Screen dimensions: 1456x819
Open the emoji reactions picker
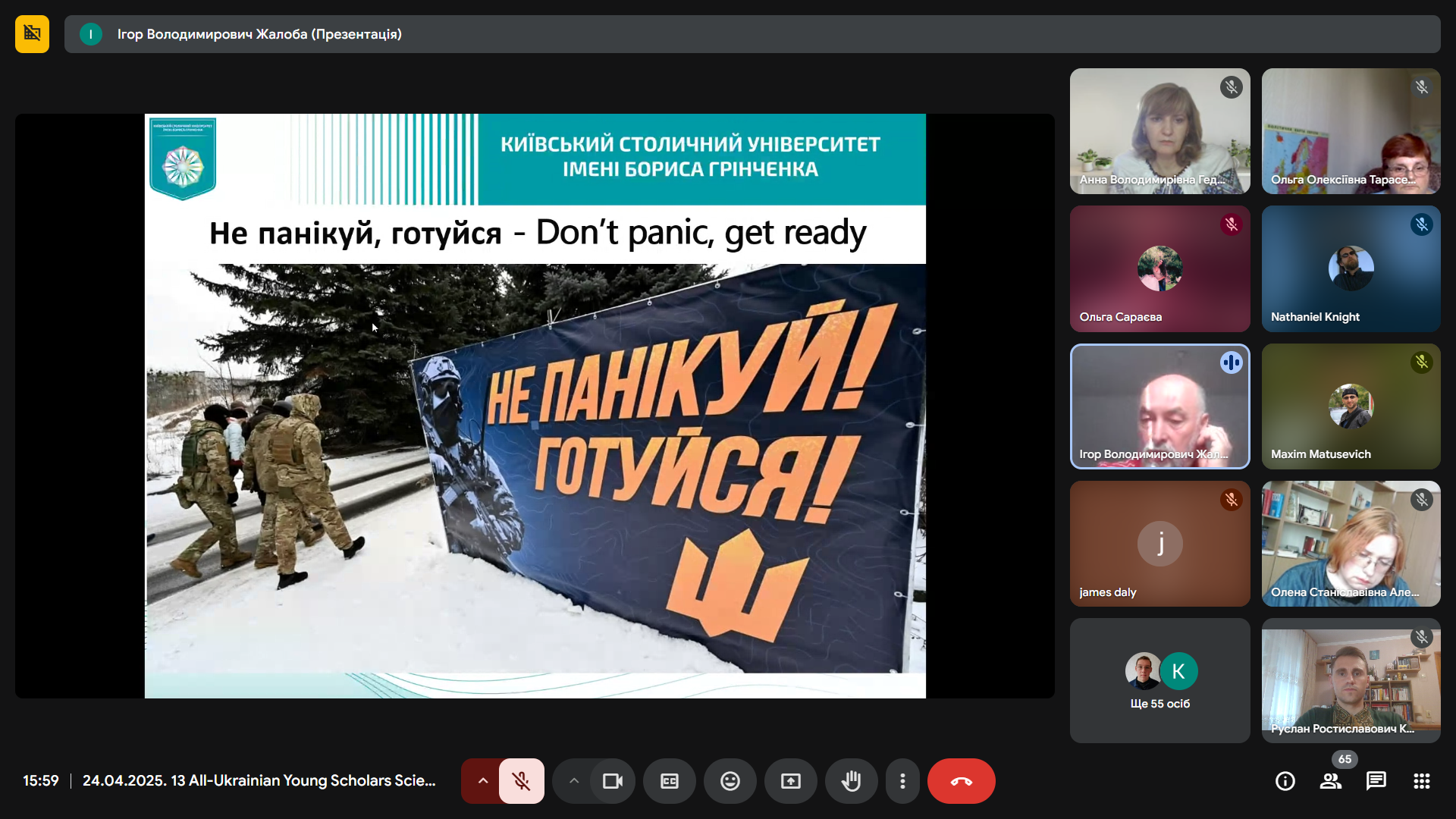tap(730, 781)
